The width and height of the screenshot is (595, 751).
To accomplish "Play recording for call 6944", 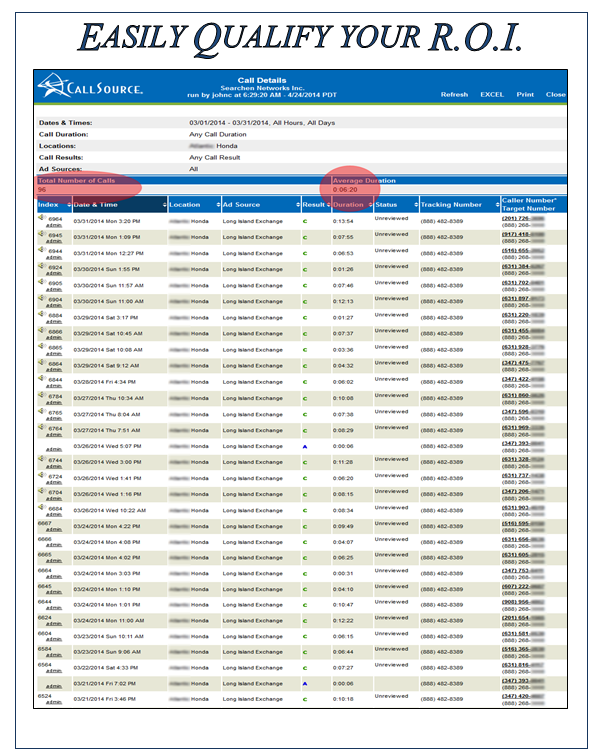I will tap(42, 250).
